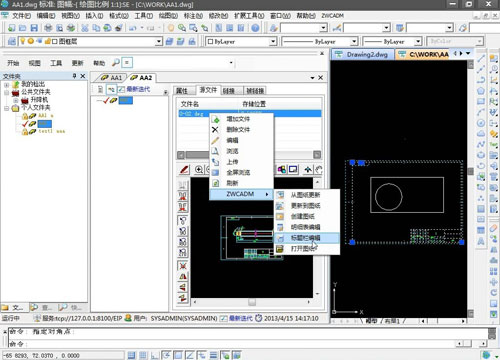Image resolution: width=500 pixels, height=360 pixels.
Task: Switch to the Drawing2.dwg document tab
Action: (x=363, y=54)
